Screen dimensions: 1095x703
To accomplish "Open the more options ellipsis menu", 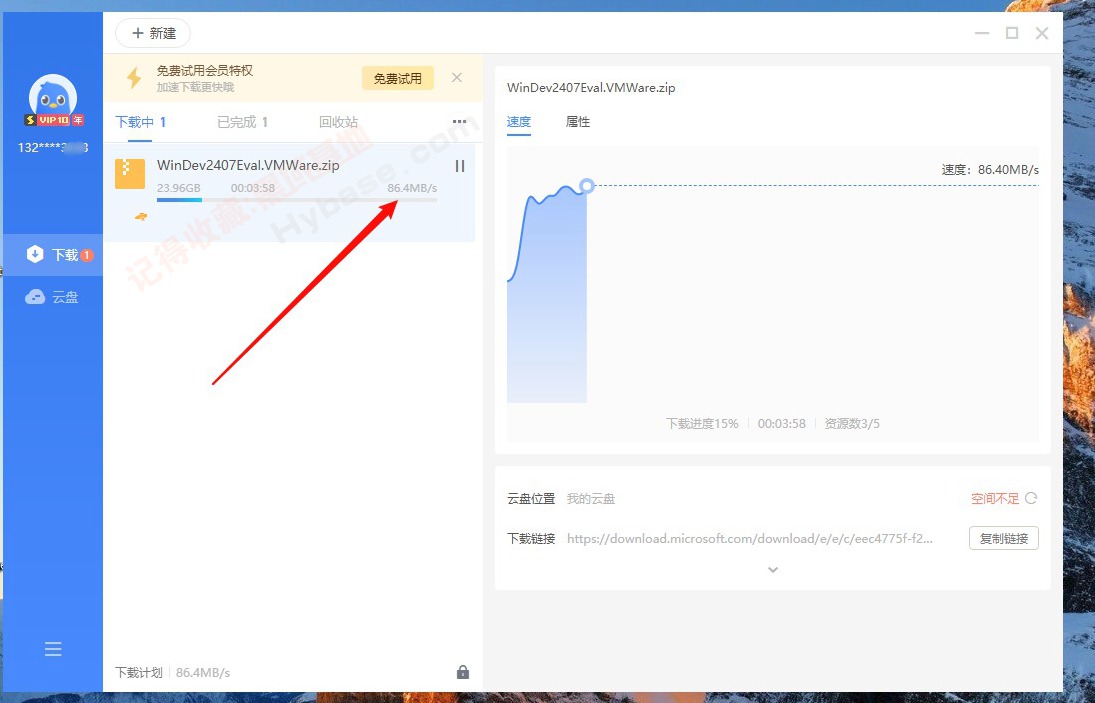I will 459,121.
